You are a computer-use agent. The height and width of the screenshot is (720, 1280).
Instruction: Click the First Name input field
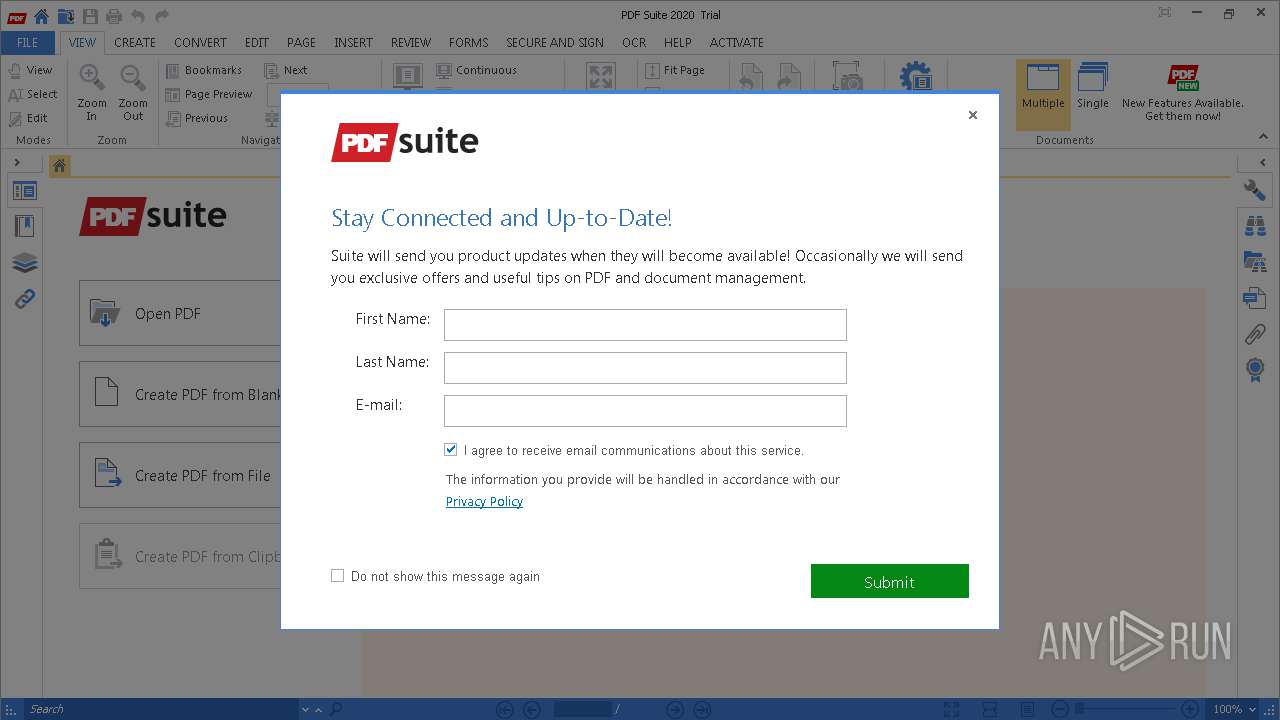[x=645, y=325]
